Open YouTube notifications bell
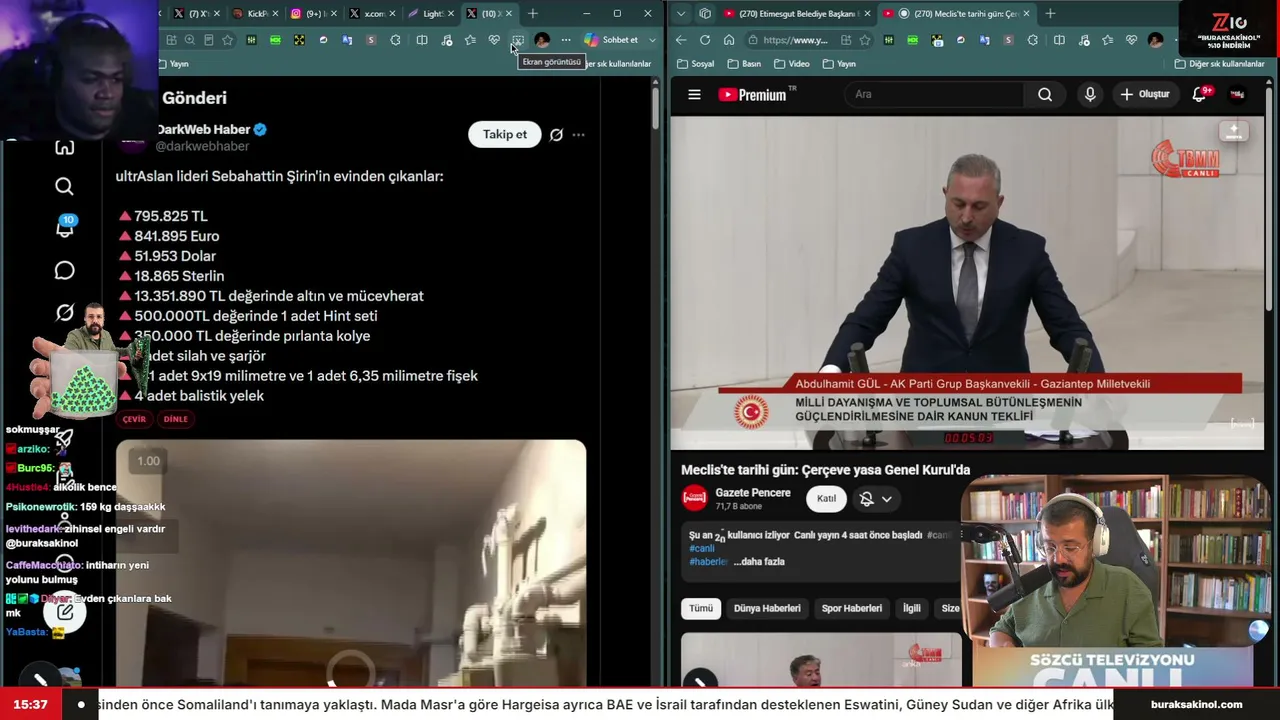Image resolution: width=1280 pixels, height=720 pixels. (x=1200, y=95)
